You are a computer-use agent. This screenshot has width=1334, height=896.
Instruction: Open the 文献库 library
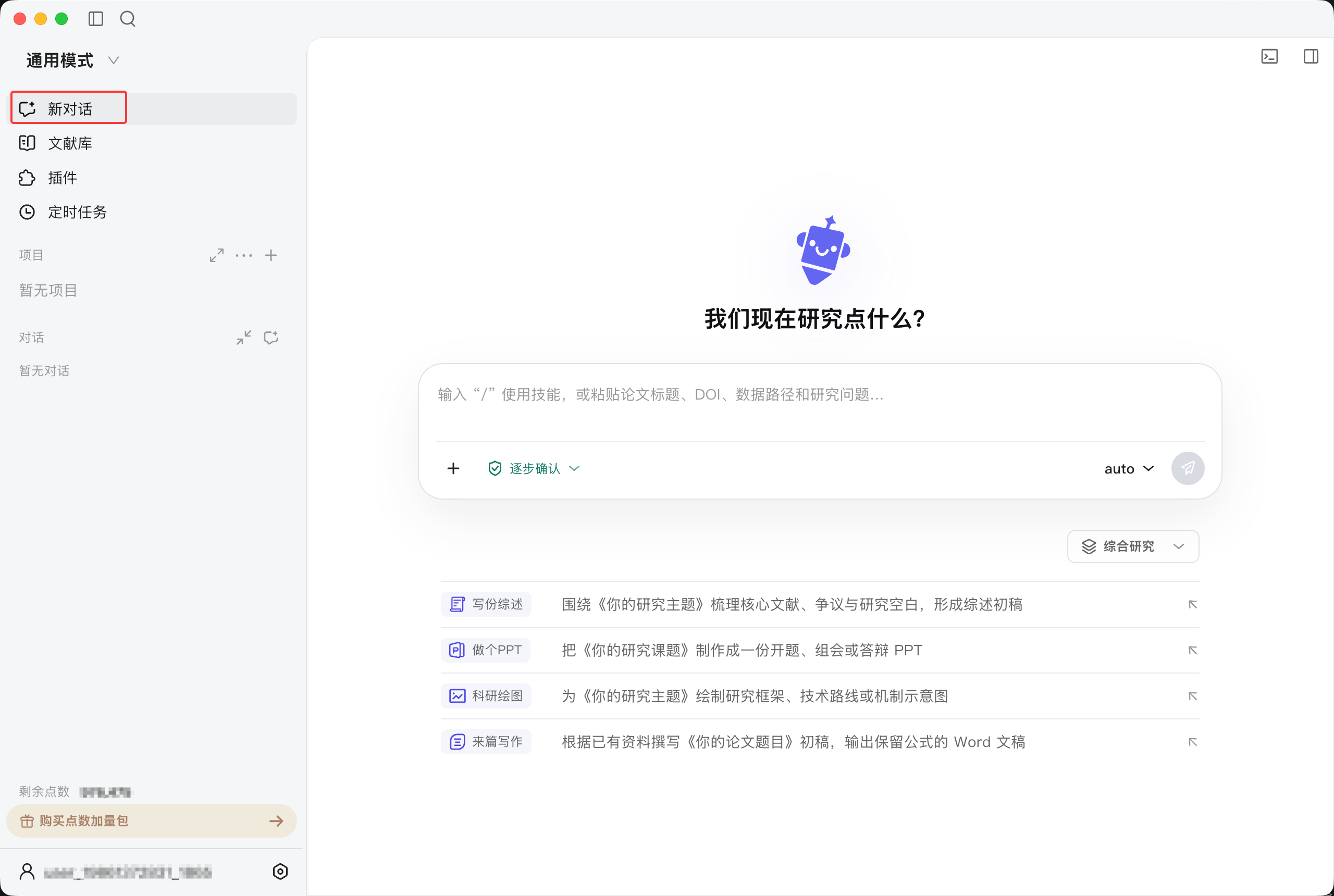[152, 143]
